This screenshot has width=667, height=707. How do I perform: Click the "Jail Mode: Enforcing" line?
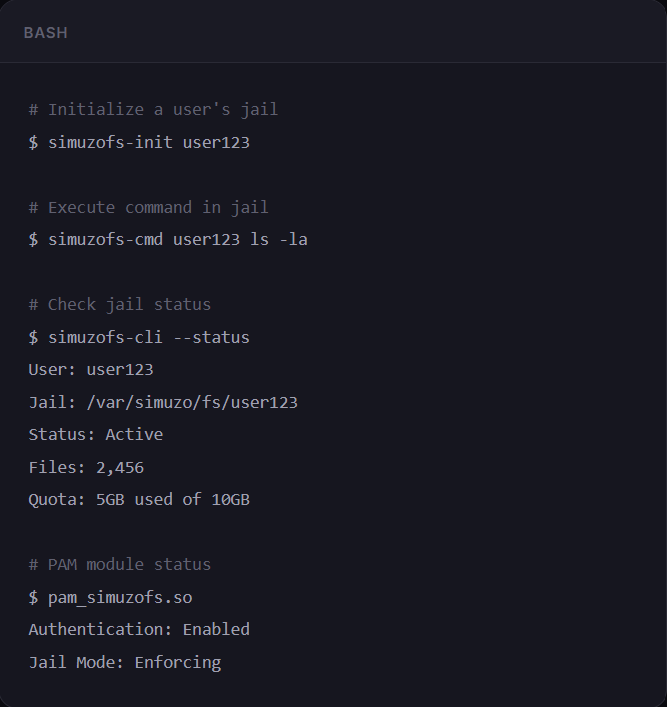124,662
